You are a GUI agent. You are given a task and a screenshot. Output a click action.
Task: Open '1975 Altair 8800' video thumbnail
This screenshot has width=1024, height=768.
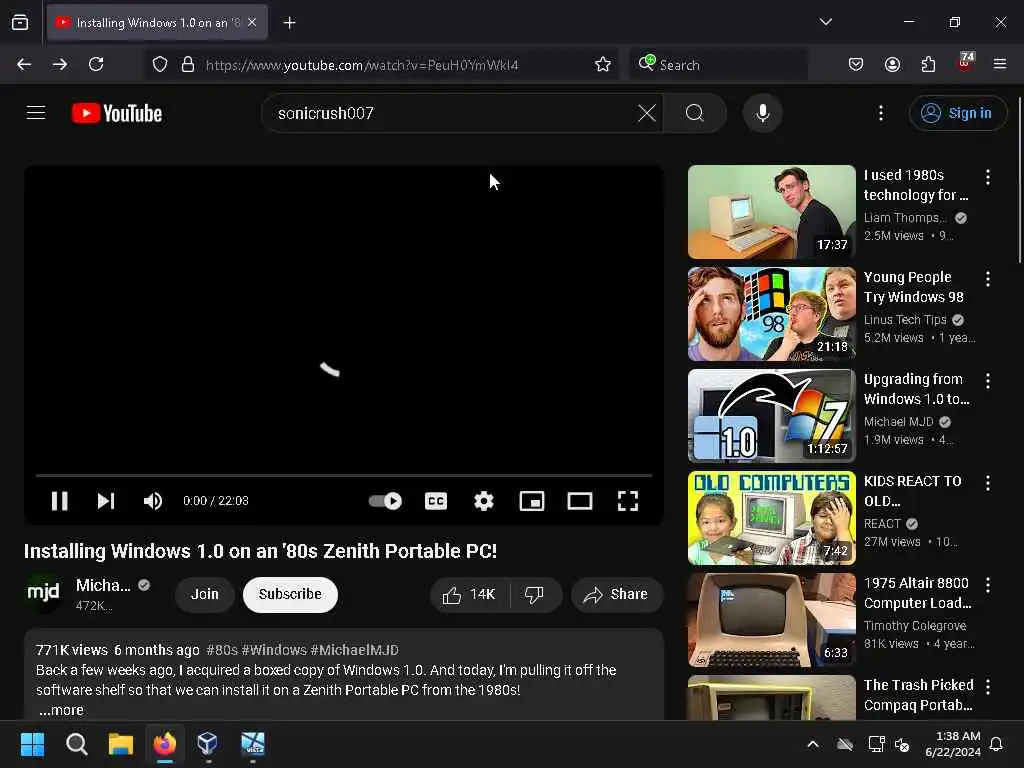771,620
